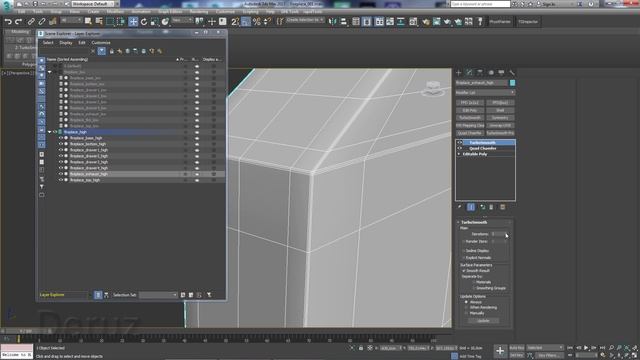Click the object name field in Modify panel
The image size is (640, 360).
point(482,83)
